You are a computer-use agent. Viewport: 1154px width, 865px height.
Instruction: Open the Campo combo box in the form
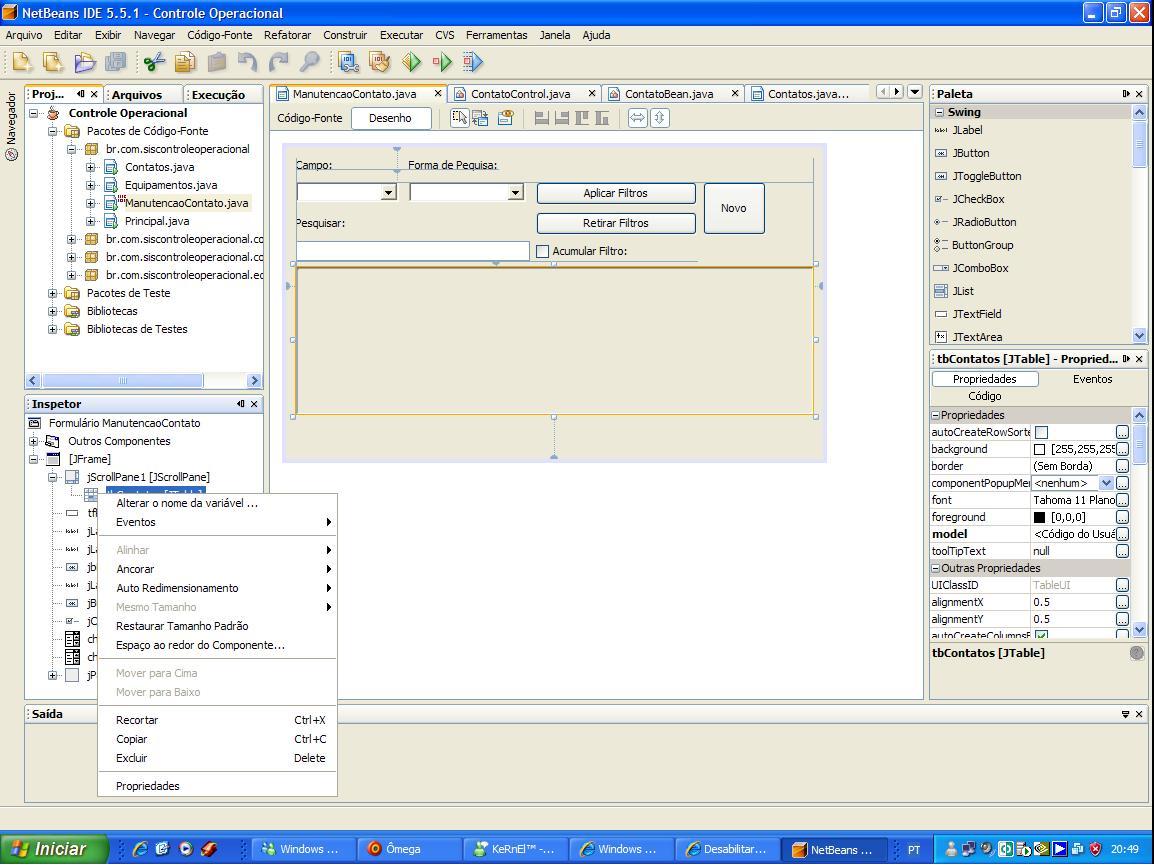389,193
